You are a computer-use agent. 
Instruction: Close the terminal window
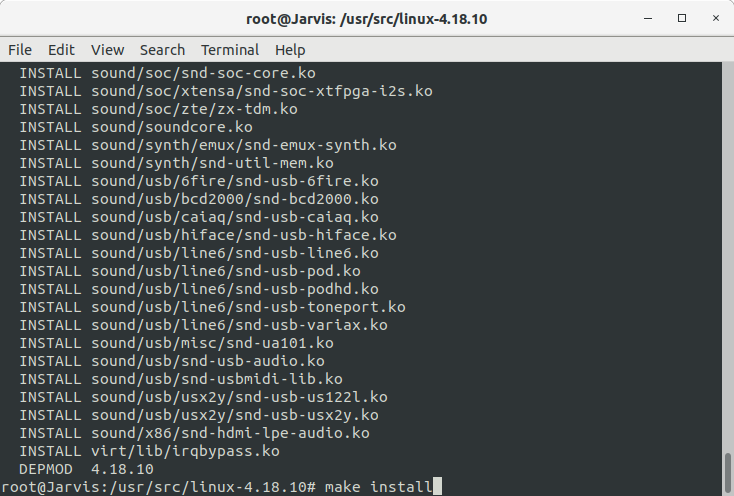click(716, 18)
